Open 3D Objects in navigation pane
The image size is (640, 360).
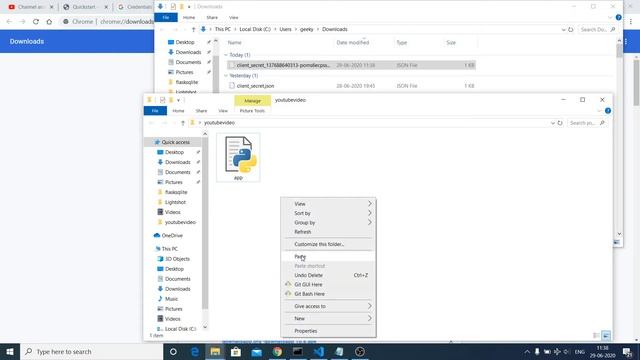(177, 259)
